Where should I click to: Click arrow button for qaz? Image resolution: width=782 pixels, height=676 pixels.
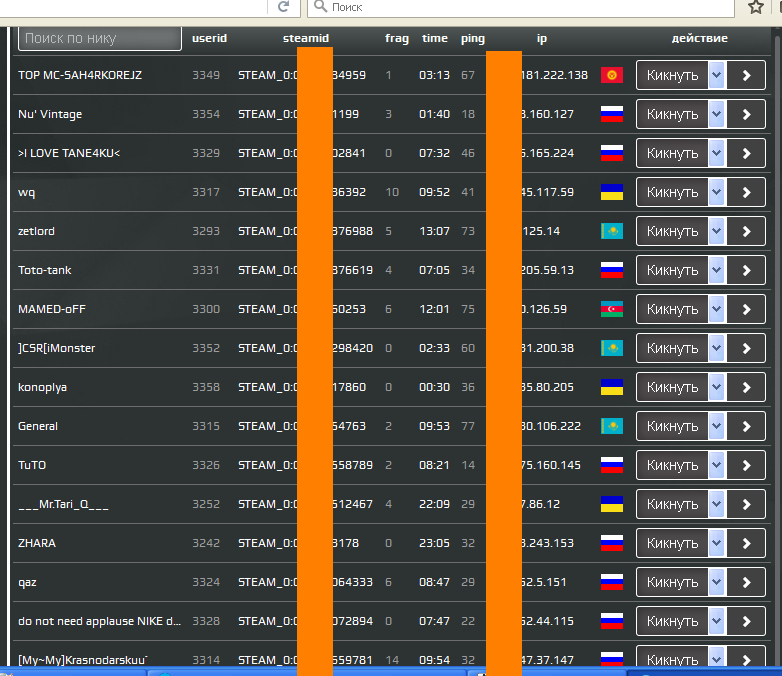746,582
